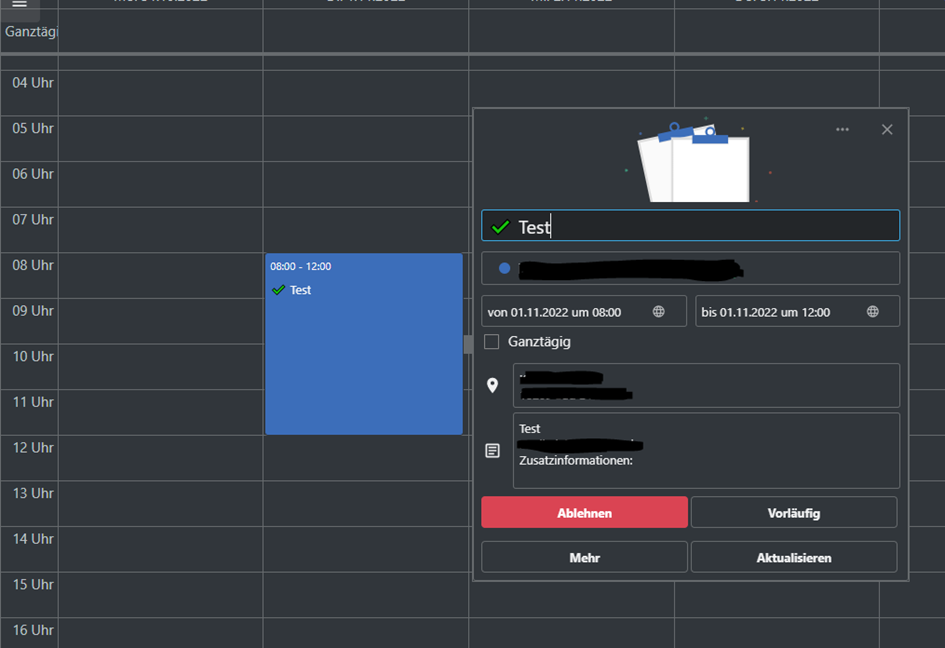
Task: Decline with the Ablehnen button
Action: (584, 512)
